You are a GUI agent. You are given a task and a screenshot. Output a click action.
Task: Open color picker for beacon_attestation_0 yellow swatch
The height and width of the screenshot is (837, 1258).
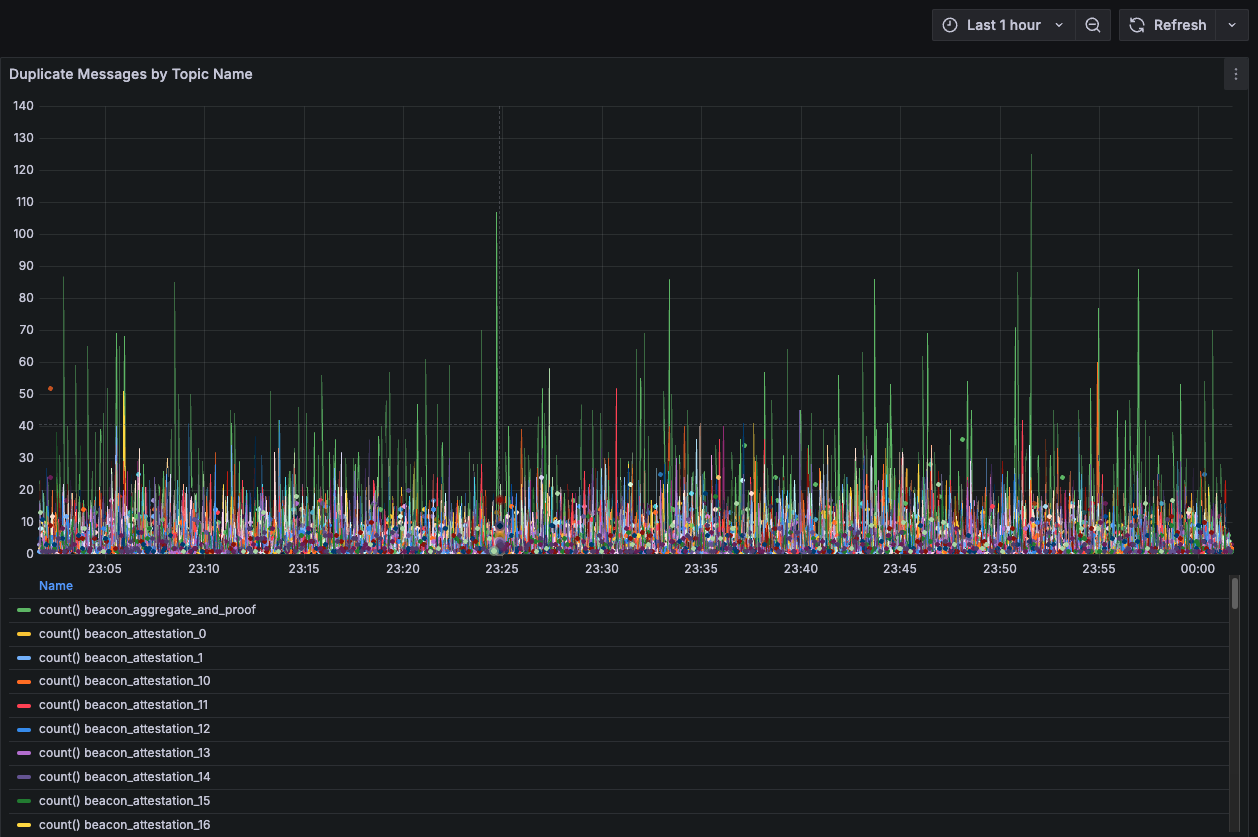pos(24,634)
